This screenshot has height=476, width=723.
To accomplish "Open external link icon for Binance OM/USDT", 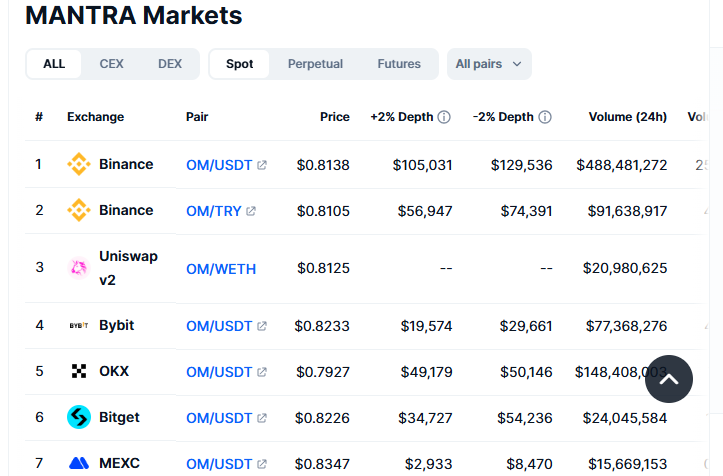I will 262,165.
